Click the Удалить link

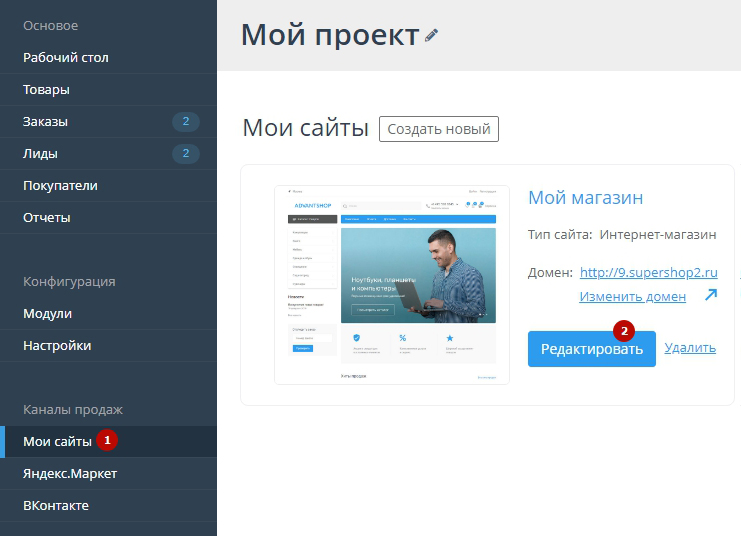click(690, 348)
